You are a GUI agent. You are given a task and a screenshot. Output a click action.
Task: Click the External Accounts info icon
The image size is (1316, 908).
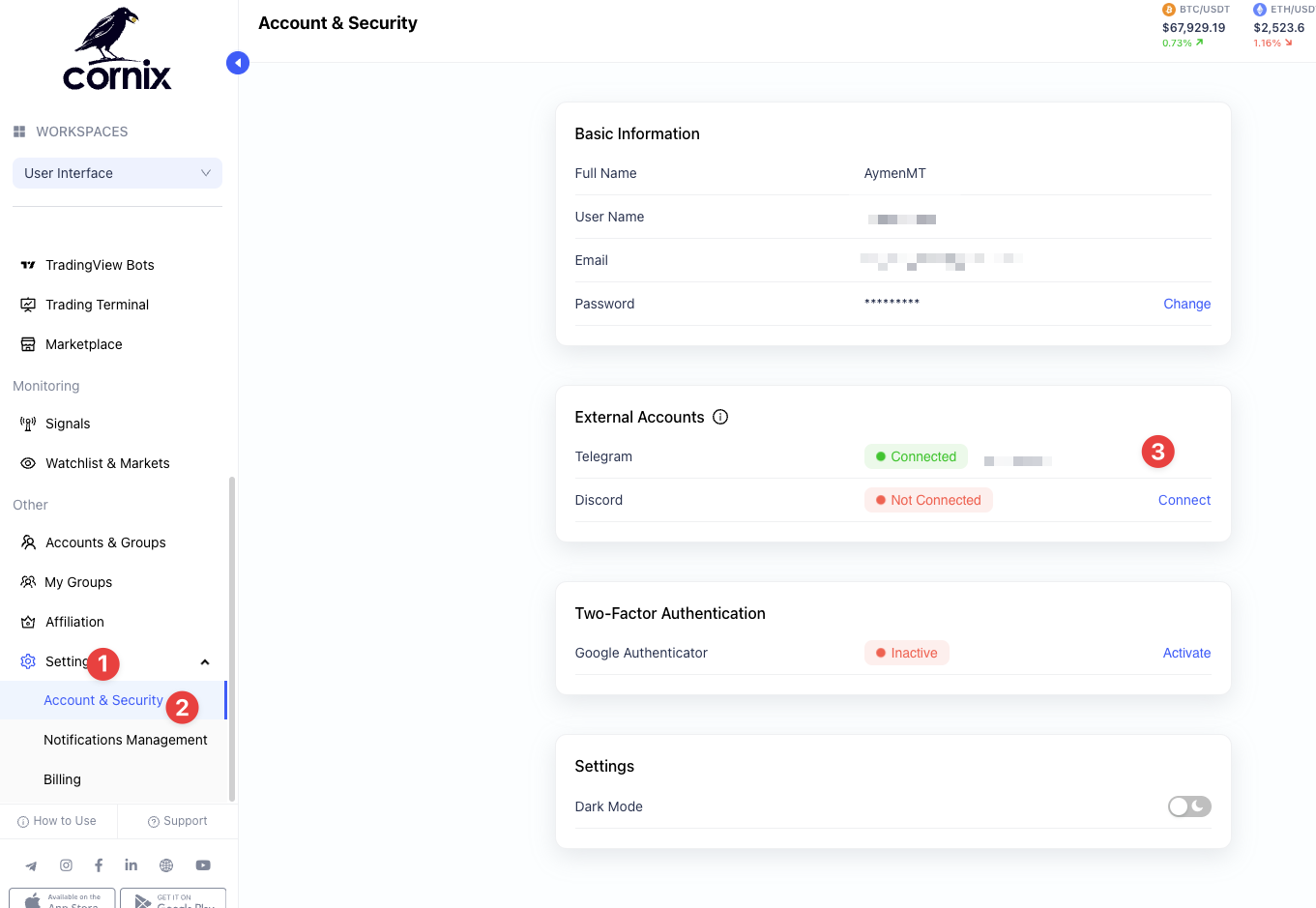[720, 417]
